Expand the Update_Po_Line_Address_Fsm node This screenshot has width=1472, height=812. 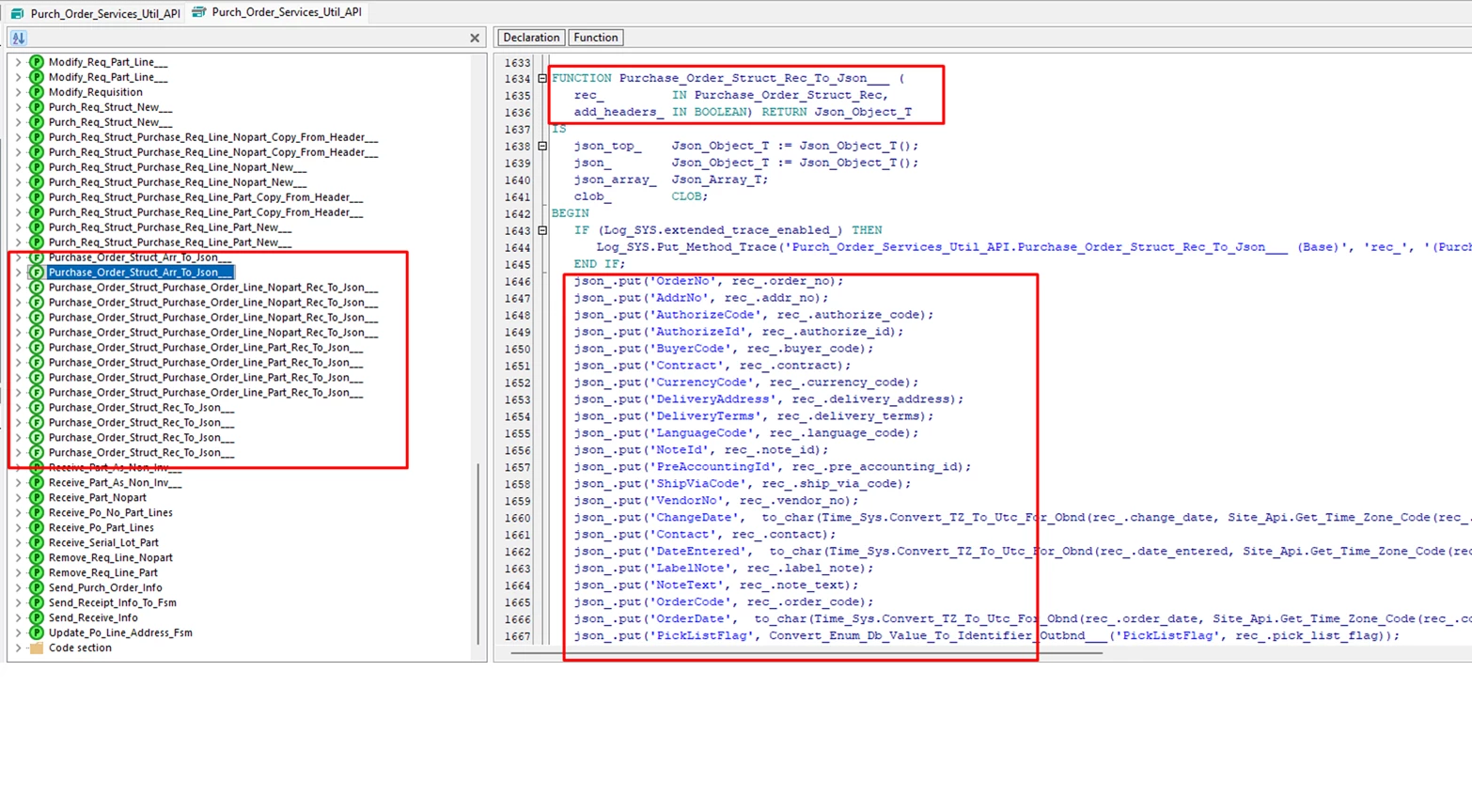(x=18, y=632)
